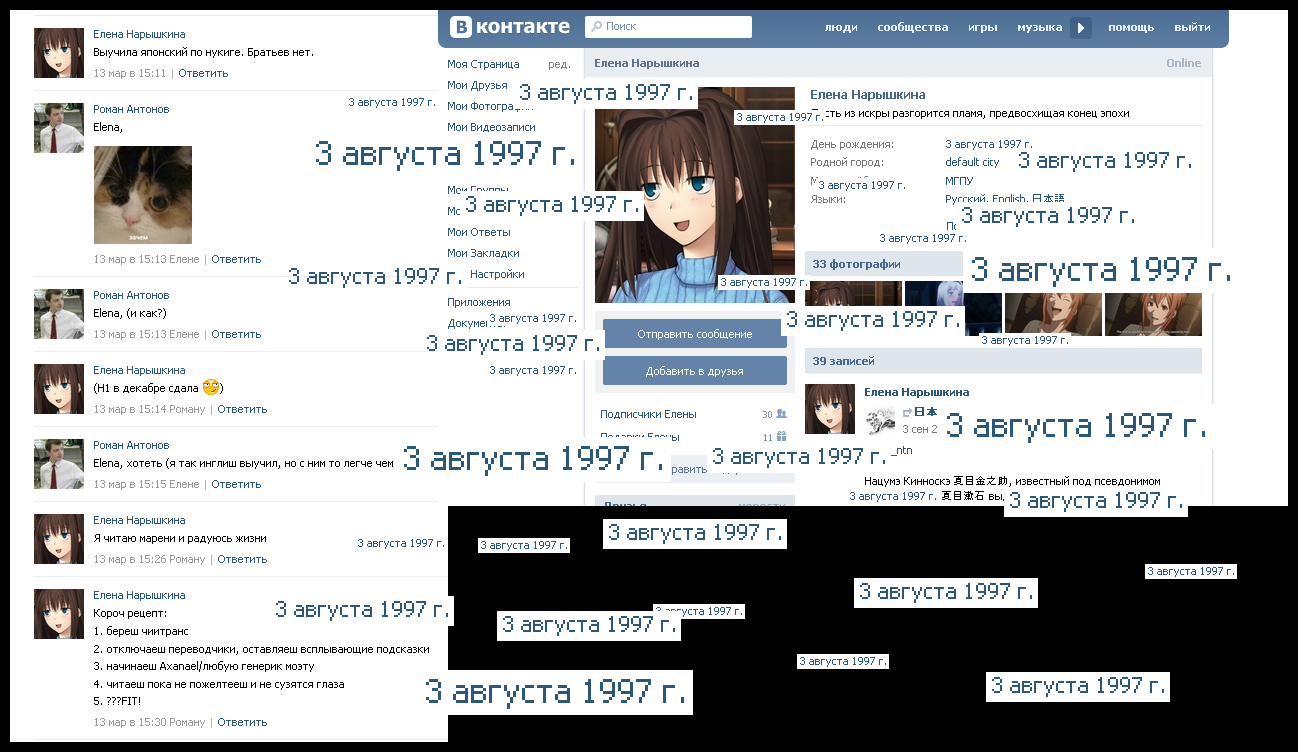Open Мои Закладки

[x=483, y=253]
